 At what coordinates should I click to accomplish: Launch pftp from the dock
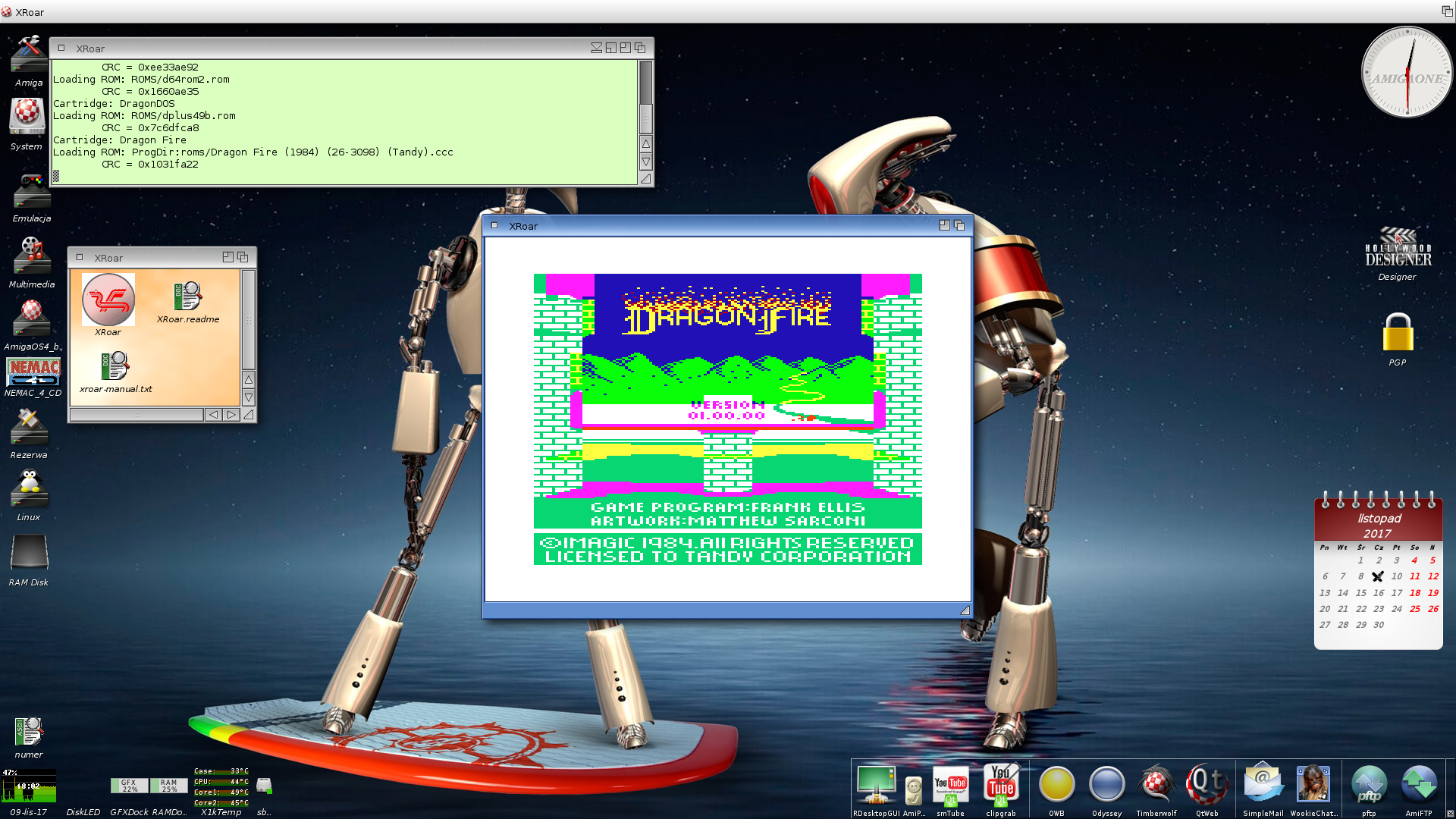(1369, 785)
